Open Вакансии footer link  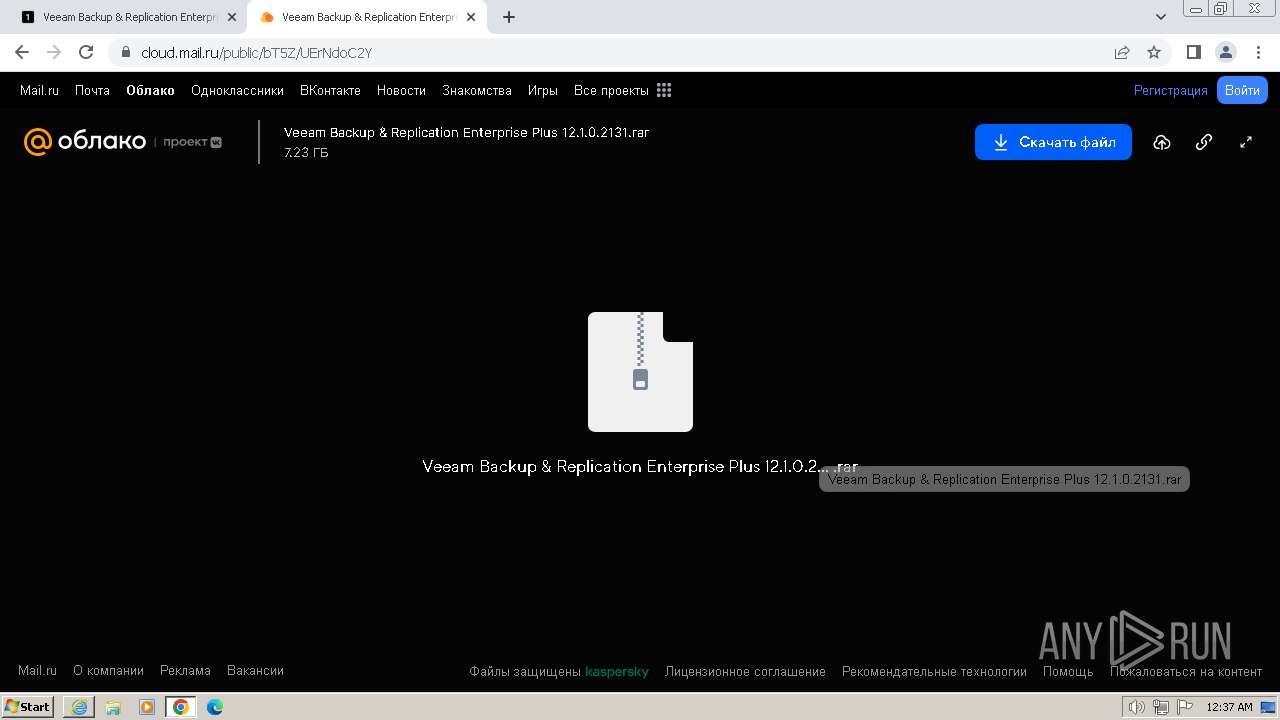(255, 671)
